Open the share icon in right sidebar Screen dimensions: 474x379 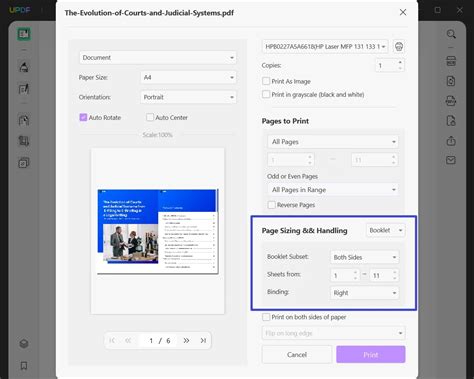pyautogui.click(x=451, y=141)
